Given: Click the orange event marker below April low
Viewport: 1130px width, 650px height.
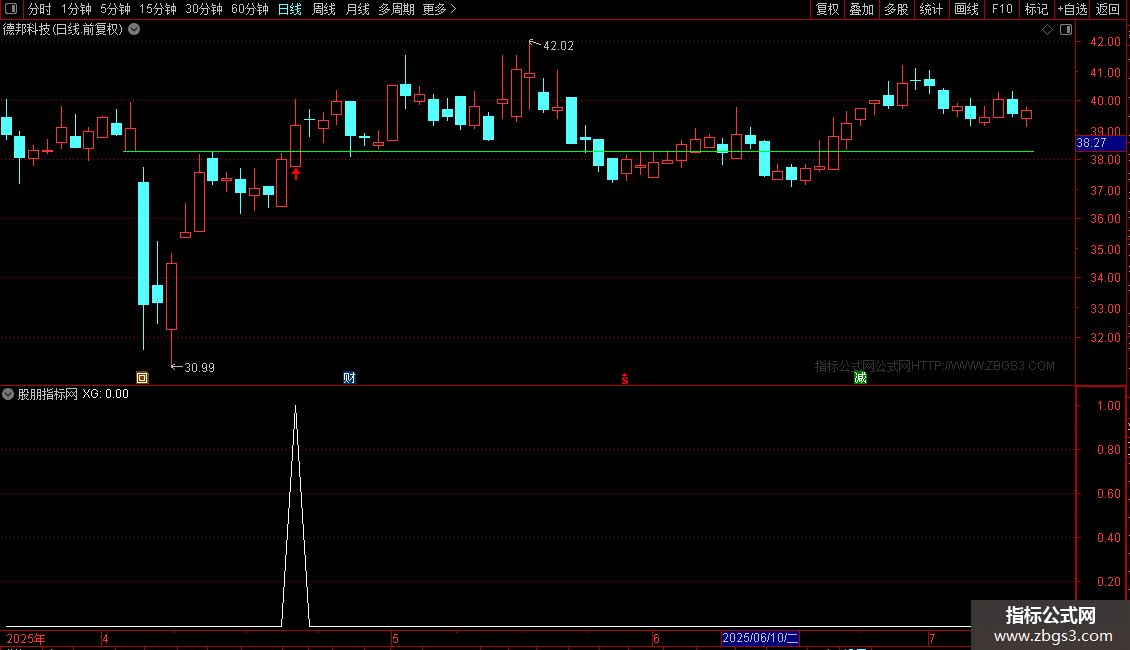Looking at the screenshot, I should click(142, 378).
